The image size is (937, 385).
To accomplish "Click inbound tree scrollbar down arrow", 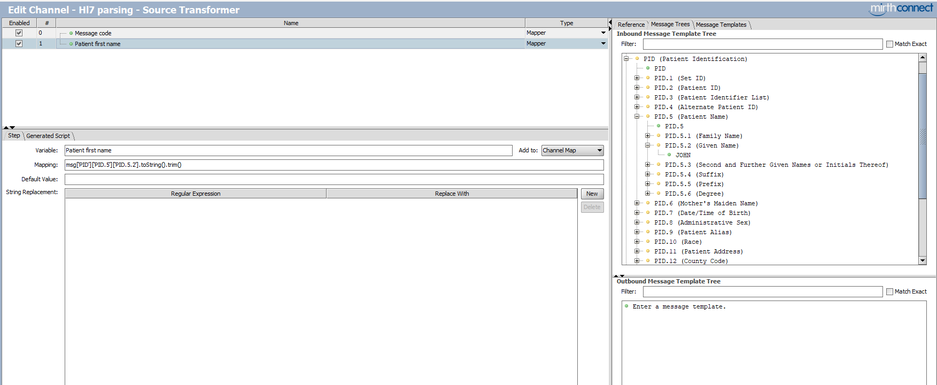I will 923,261.
